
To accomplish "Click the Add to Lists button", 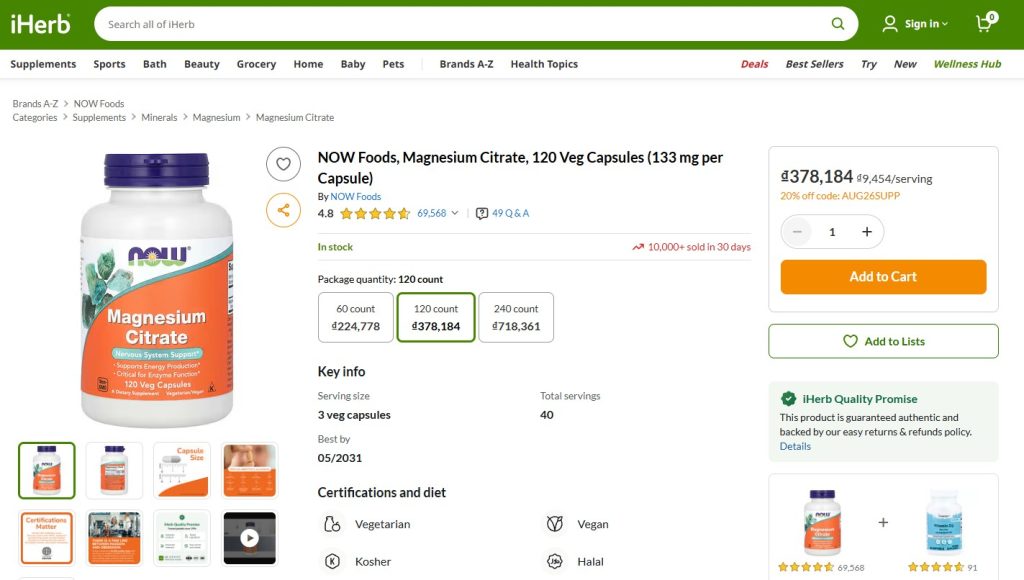I will pyautogui.click(x=883, y=341).
